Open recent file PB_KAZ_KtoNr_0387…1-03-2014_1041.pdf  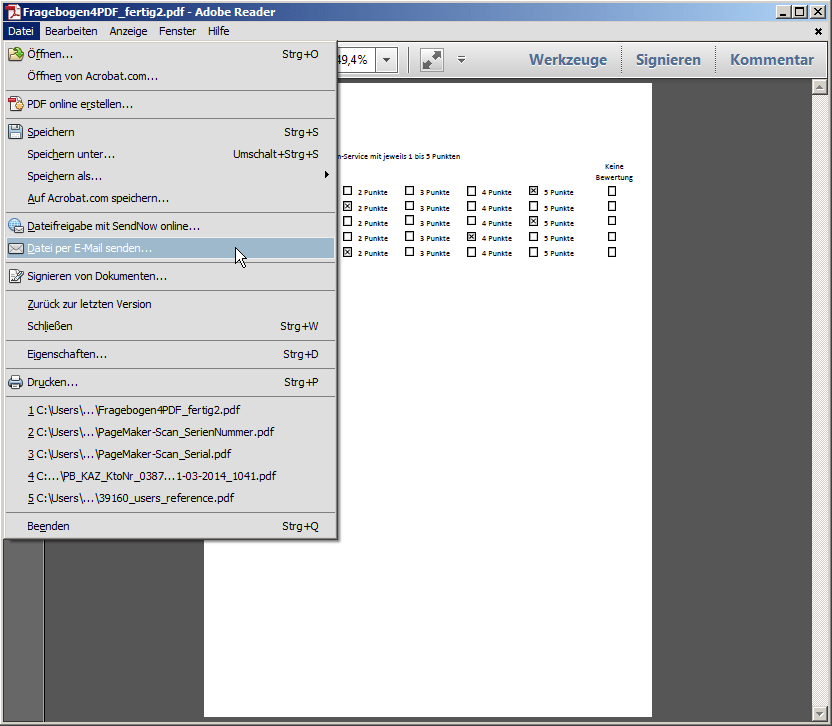point(170,476)
